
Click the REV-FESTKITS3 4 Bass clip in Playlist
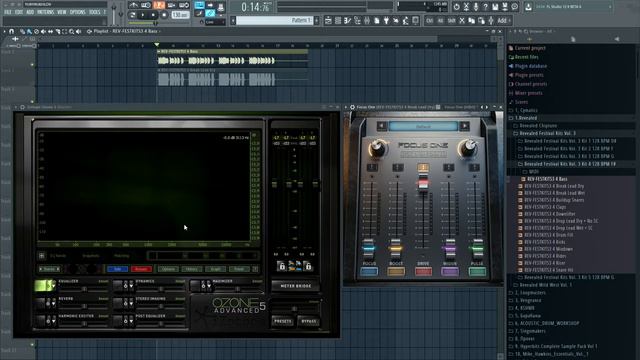tap(233, 59)
